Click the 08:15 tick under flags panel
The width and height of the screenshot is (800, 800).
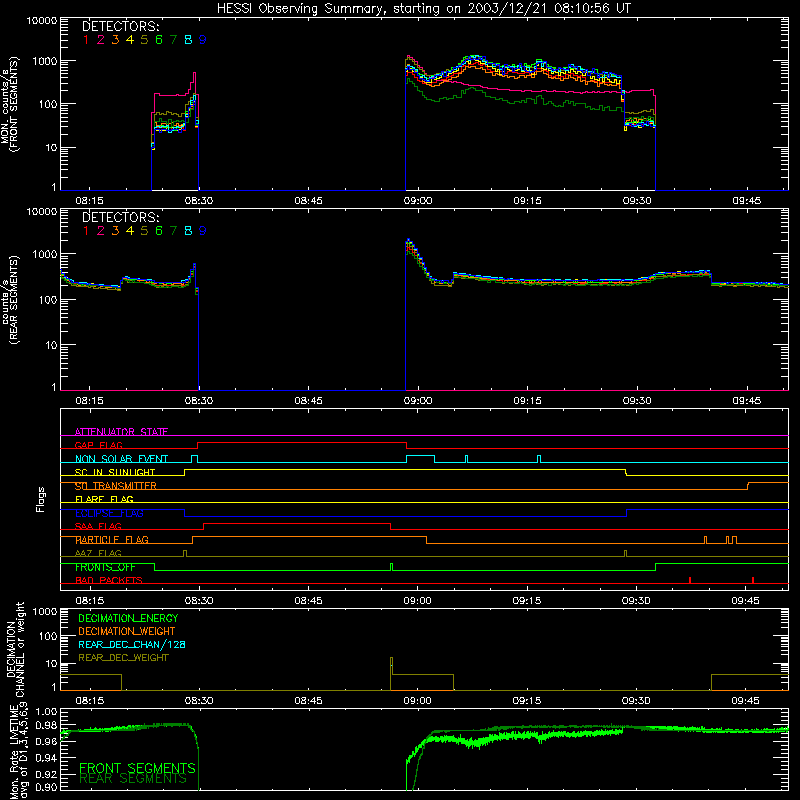[90, 601]
